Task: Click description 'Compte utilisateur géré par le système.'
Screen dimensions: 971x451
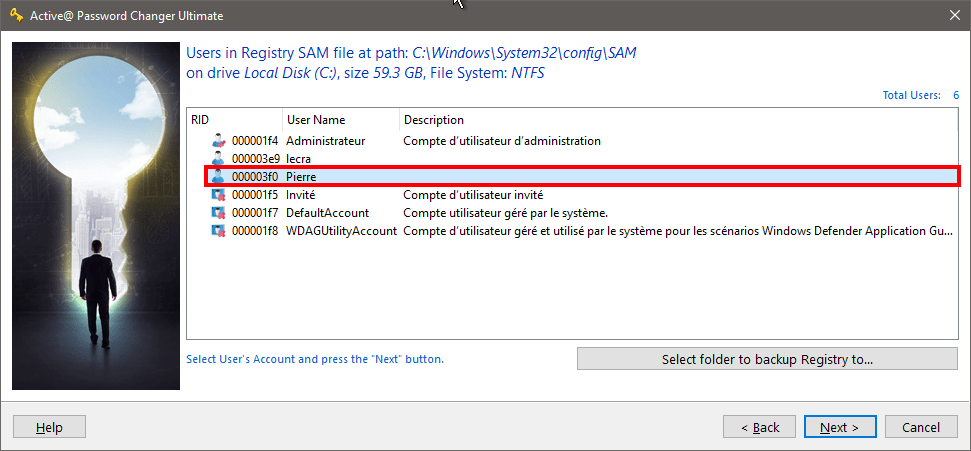Action: tap(506, 213)
